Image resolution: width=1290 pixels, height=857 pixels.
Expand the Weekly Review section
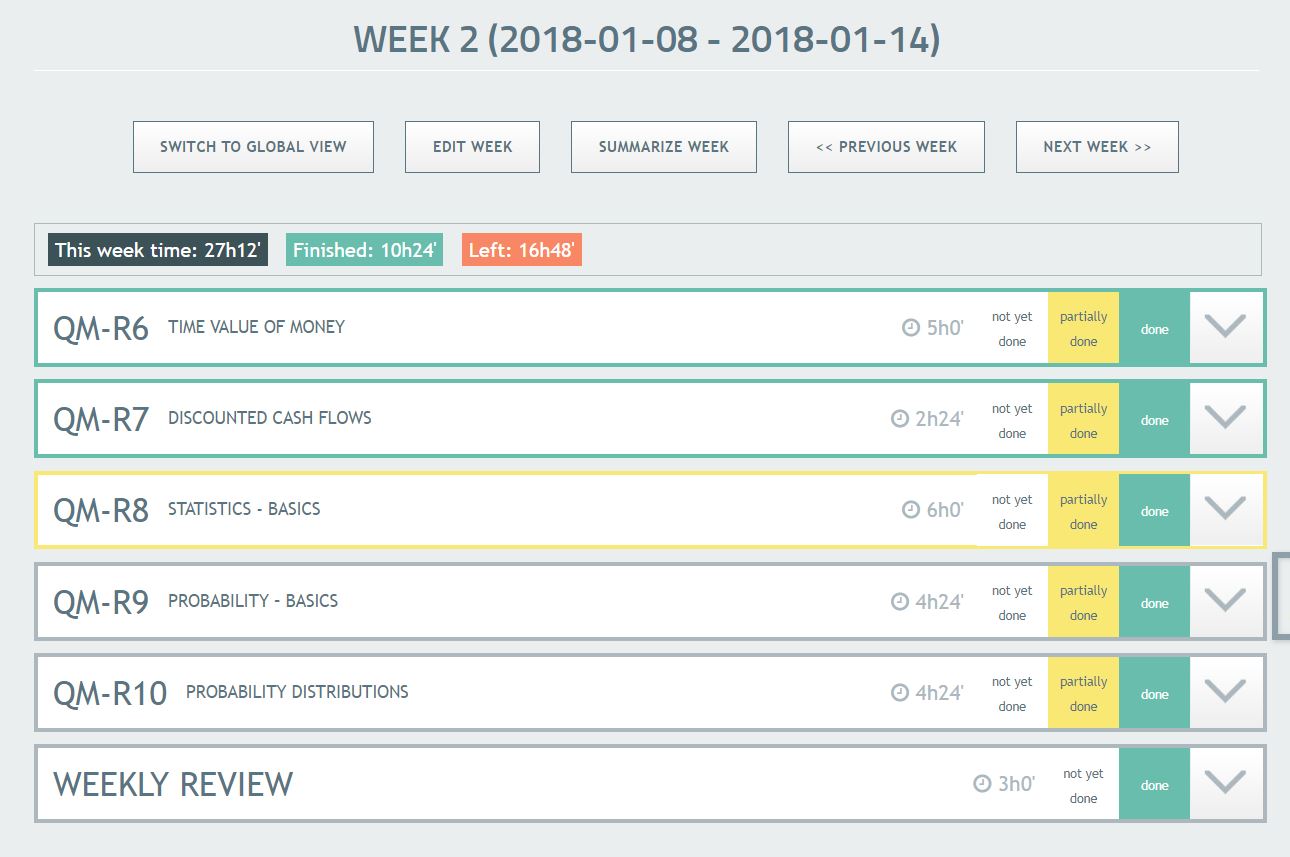click(1225, 784)
